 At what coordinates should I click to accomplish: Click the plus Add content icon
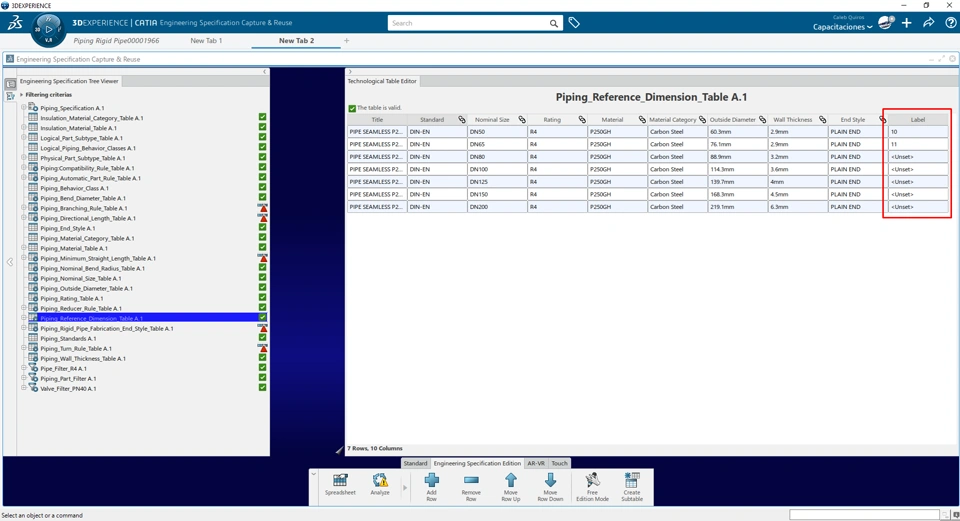[907, 23]
